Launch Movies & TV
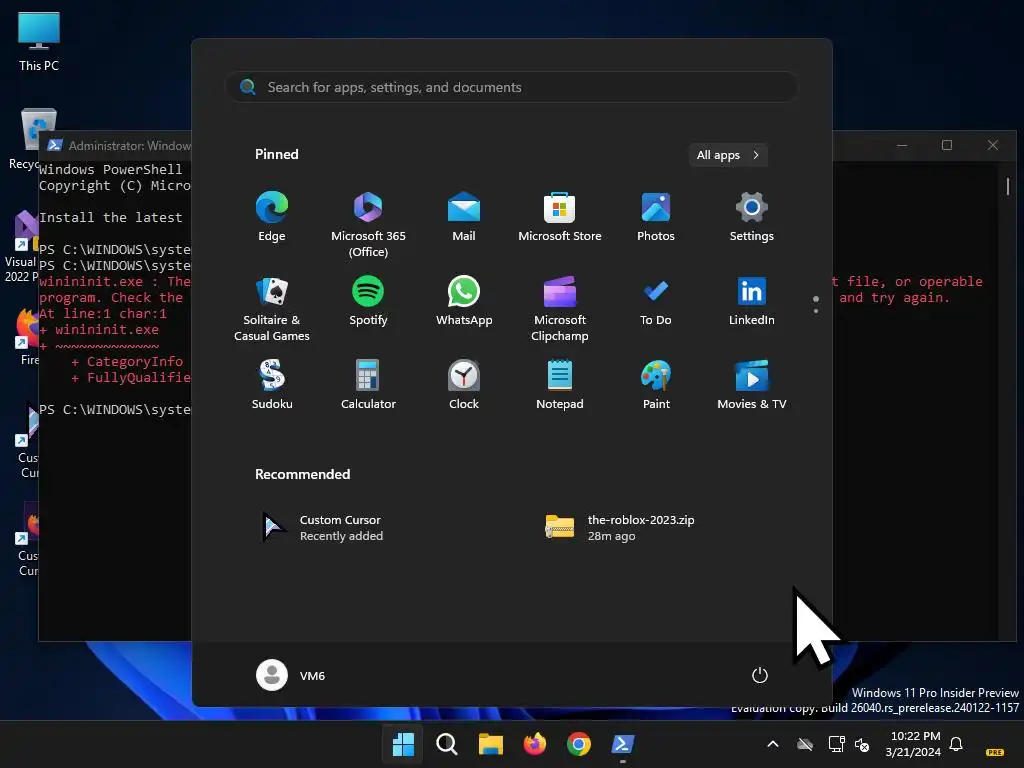 pyautogui.click(x=752, y=385)
